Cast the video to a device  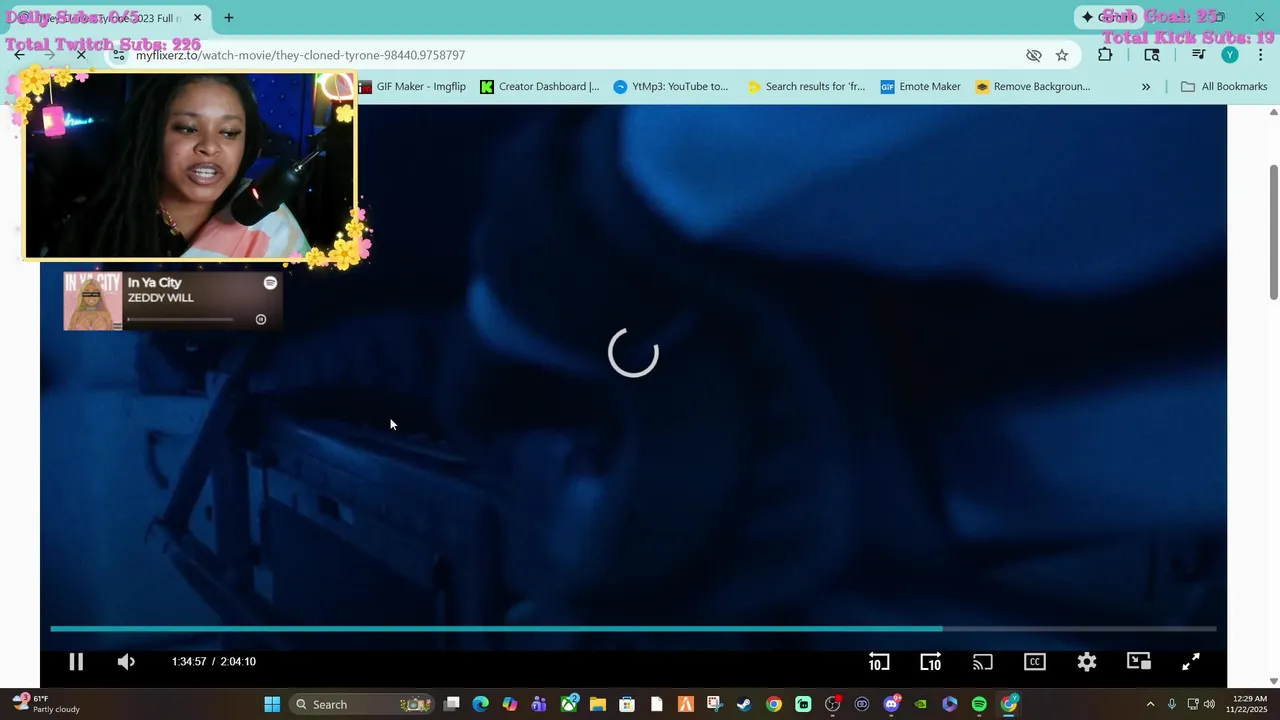click(983, 661)
